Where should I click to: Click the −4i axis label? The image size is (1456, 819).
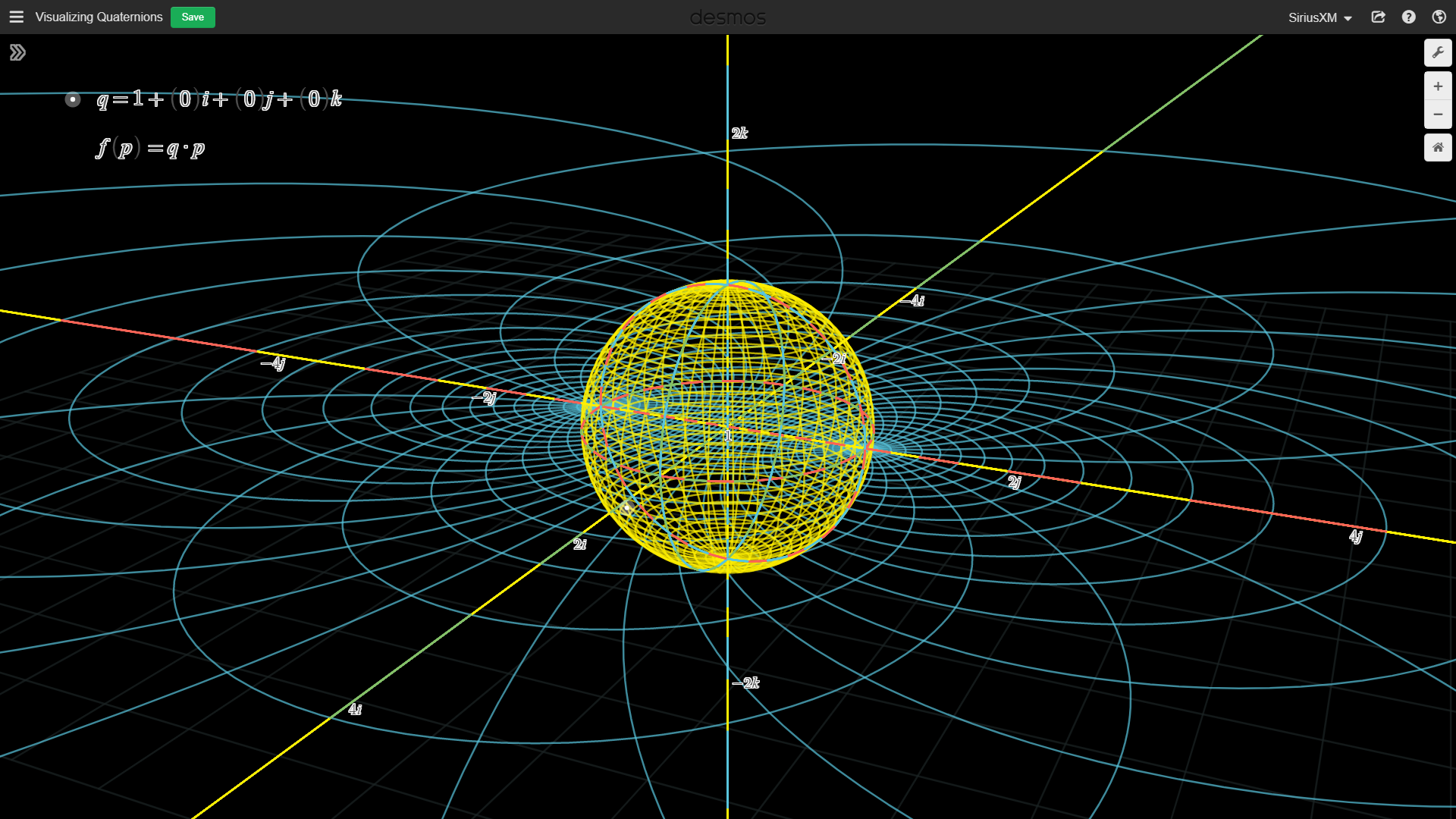point(912,301)
